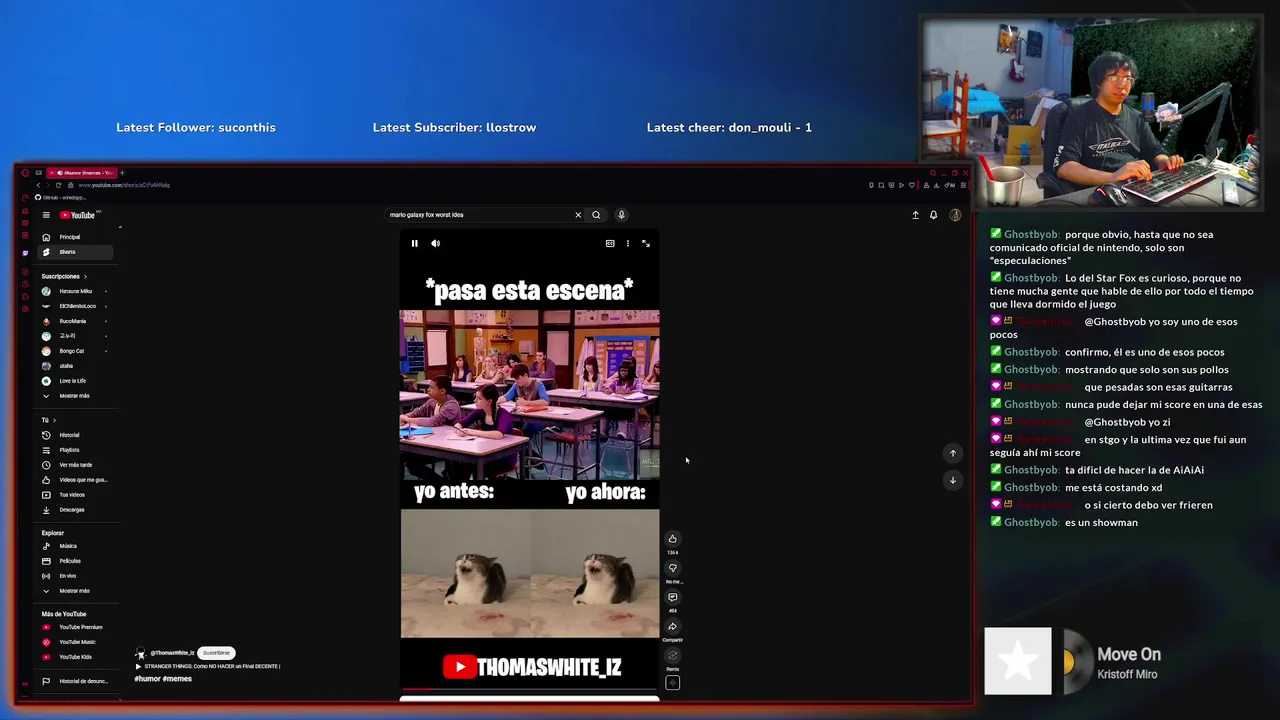The height and width of the screenshot is (720, 1280).
Task: Open the Remix option
Action: coord(672,656)
